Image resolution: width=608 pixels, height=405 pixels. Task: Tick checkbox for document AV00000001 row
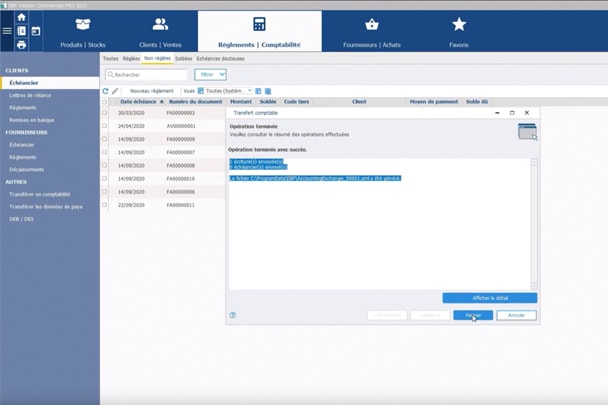pyautogui.click(x=105, y=126)
